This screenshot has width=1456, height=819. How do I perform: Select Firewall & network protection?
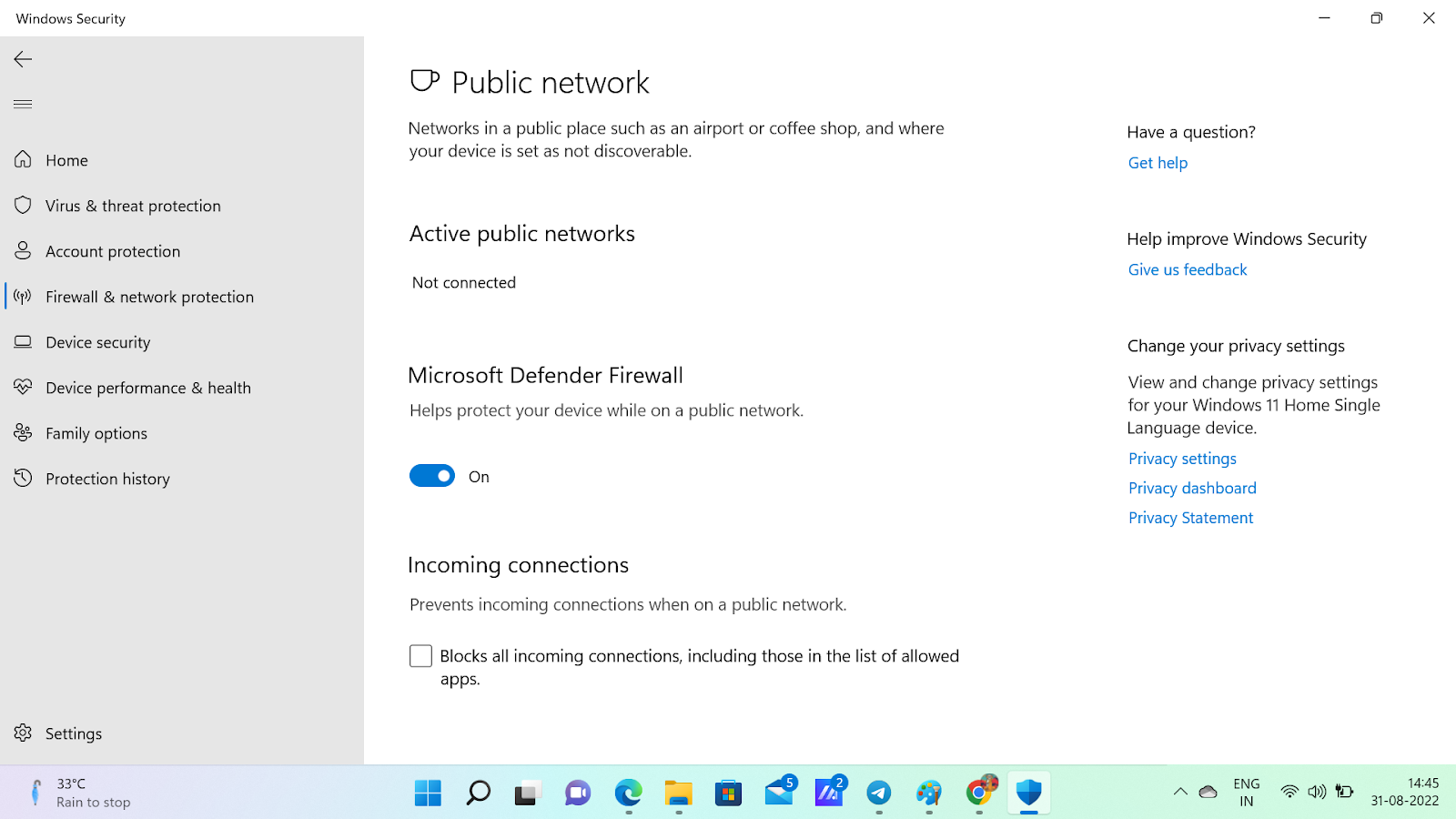tap(182, 297)
